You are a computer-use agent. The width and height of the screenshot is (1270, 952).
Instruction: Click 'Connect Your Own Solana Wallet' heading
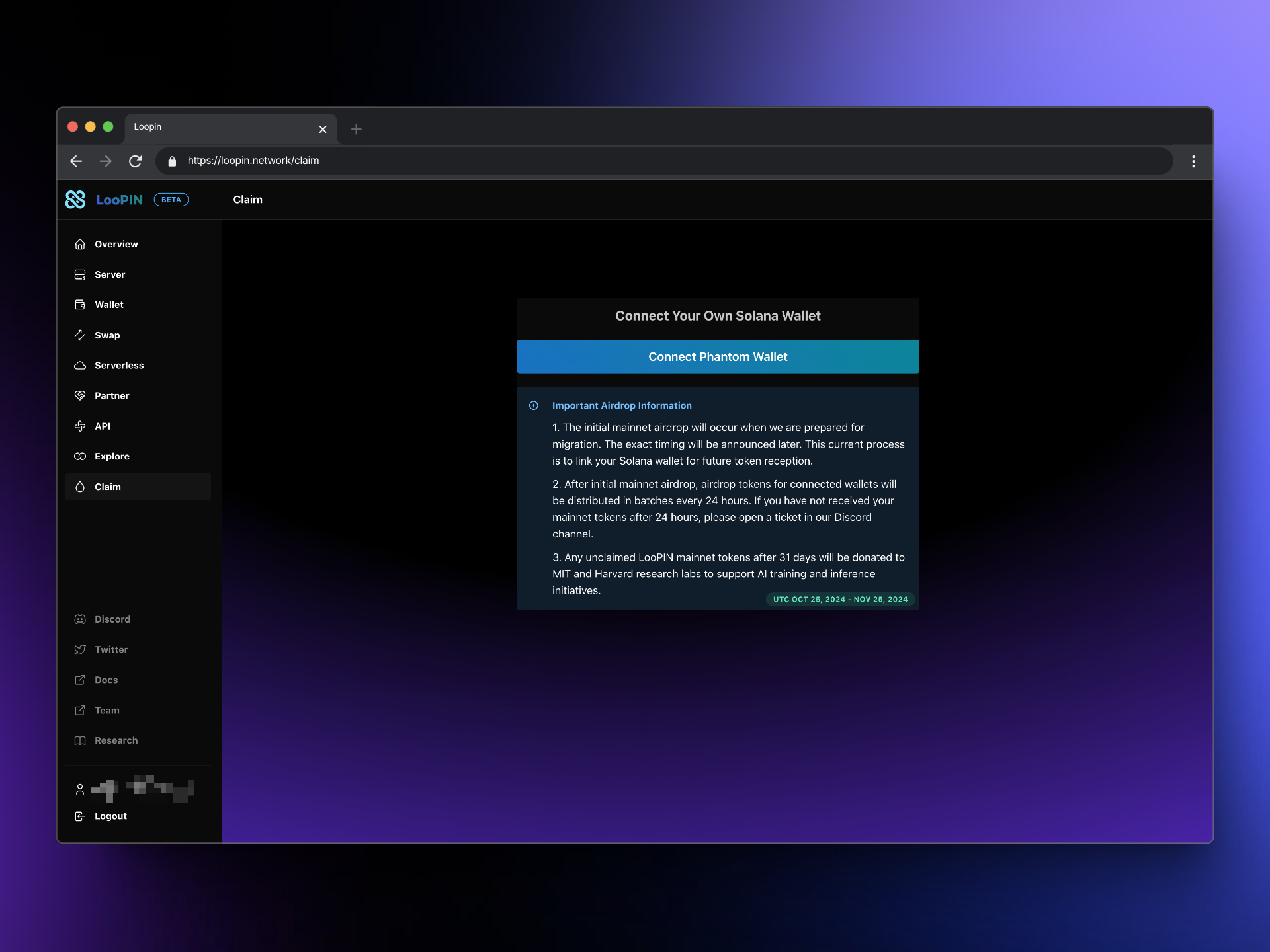[x=718, y=316]
